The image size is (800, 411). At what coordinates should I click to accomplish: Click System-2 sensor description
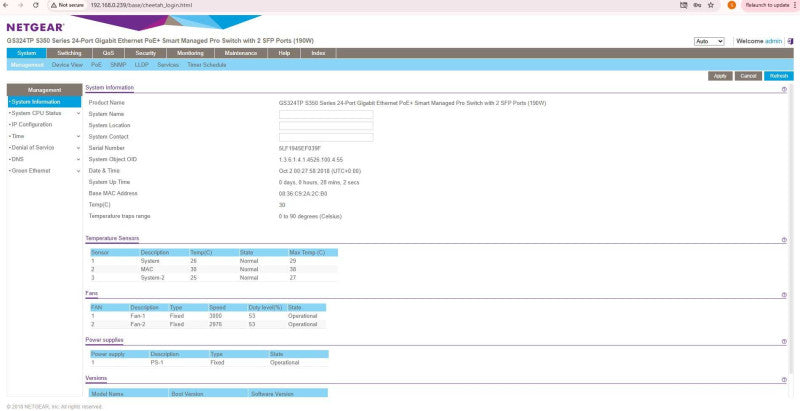[x=152, y=278]
